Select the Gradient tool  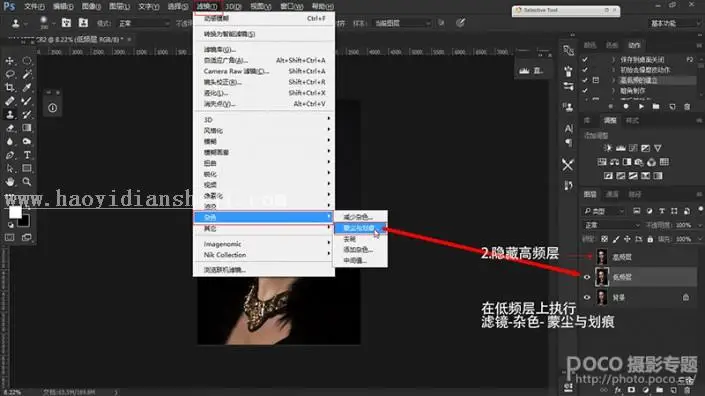(x=27, y=128)
